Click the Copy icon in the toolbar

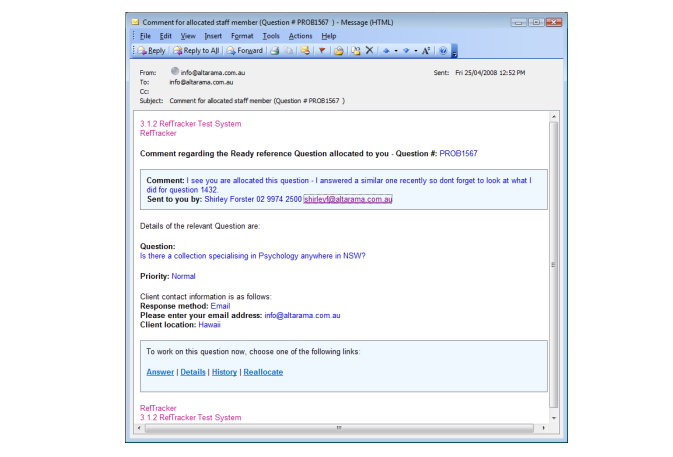tap(289, 51)
